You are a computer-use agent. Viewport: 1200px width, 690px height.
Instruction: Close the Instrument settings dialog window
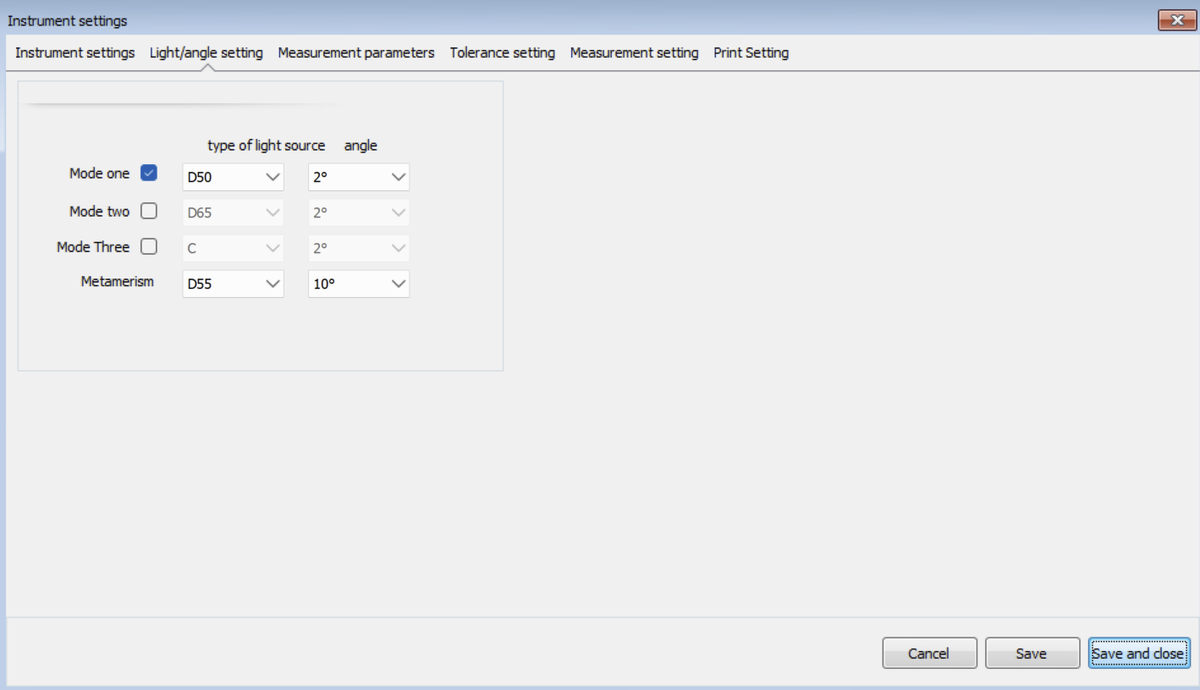[x=1170, y=20]
